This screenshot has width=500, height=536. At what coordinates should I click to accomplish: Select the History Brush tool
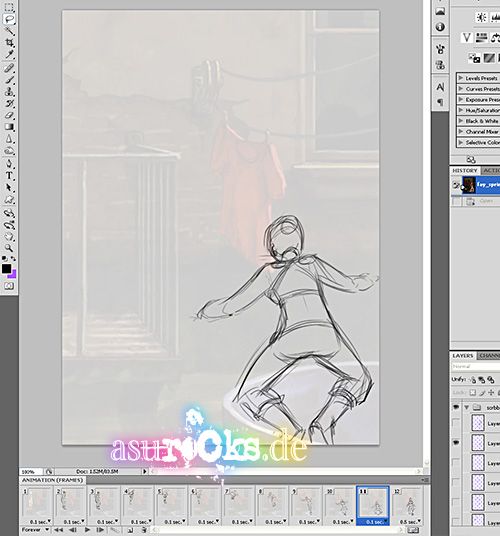[x=9, y=104]
